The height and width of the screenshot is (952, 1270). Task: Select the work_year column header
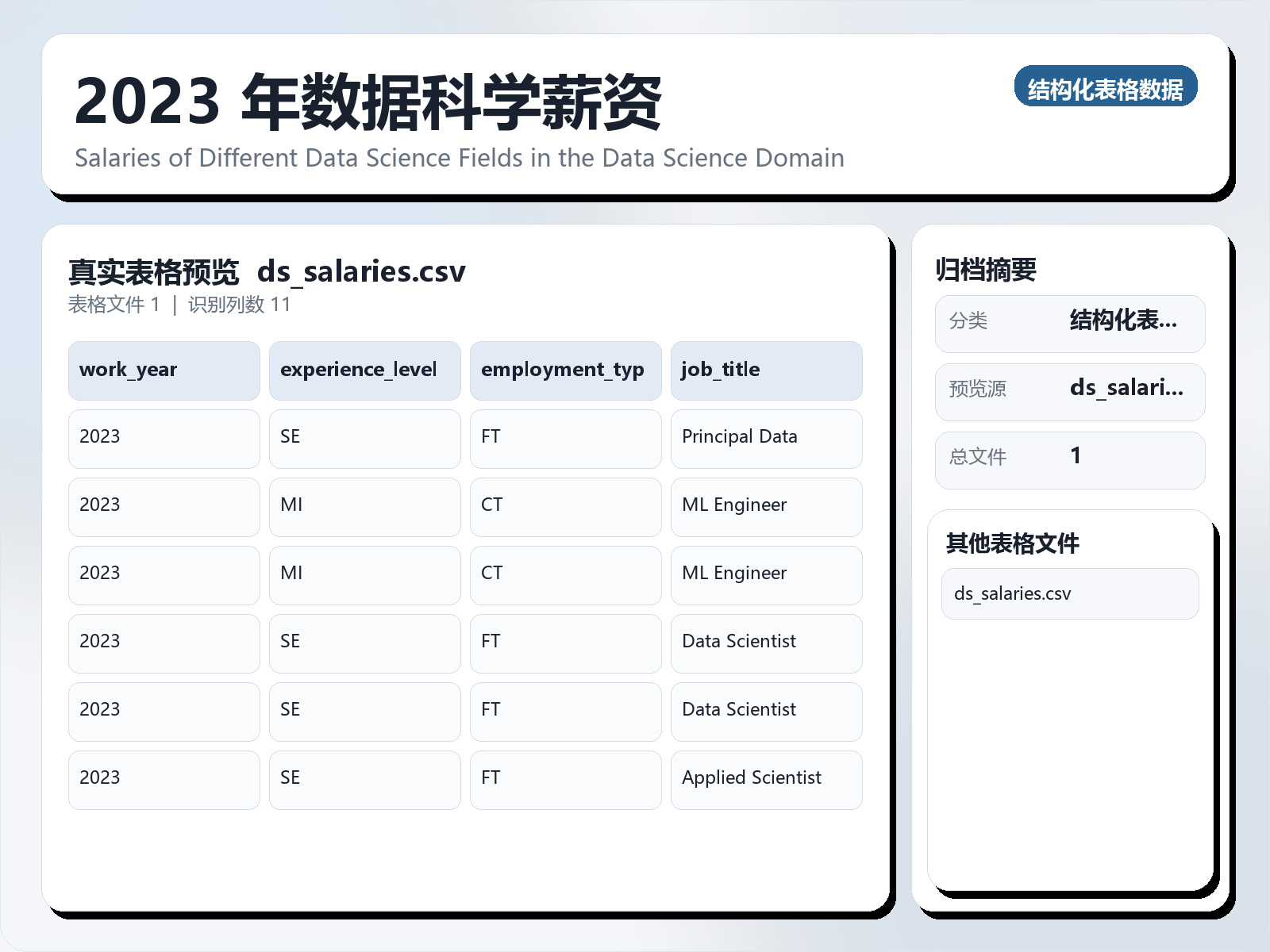(x=163, y=370)
